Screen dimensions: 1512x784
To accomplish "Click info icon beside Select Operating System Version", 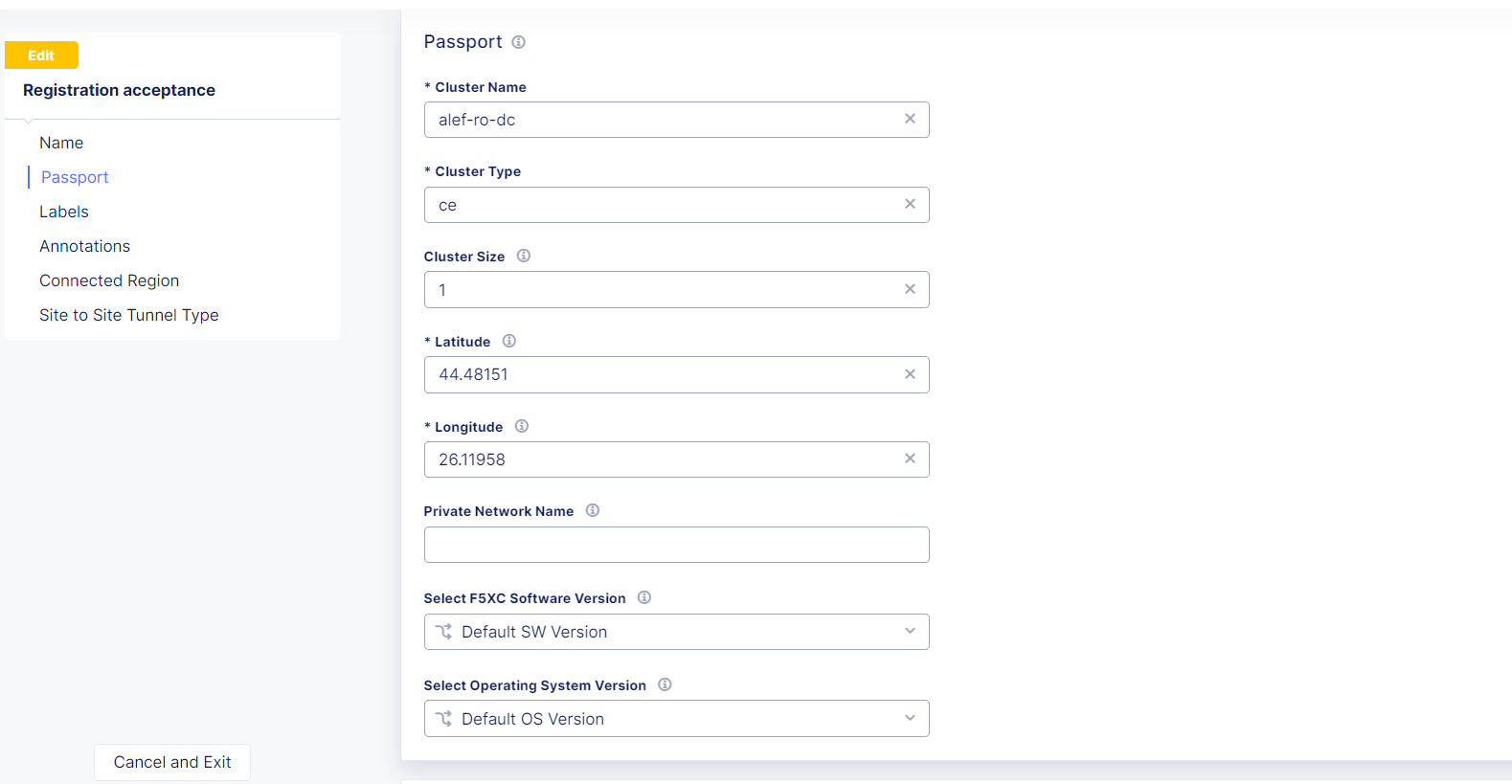I will click(665, 684).
